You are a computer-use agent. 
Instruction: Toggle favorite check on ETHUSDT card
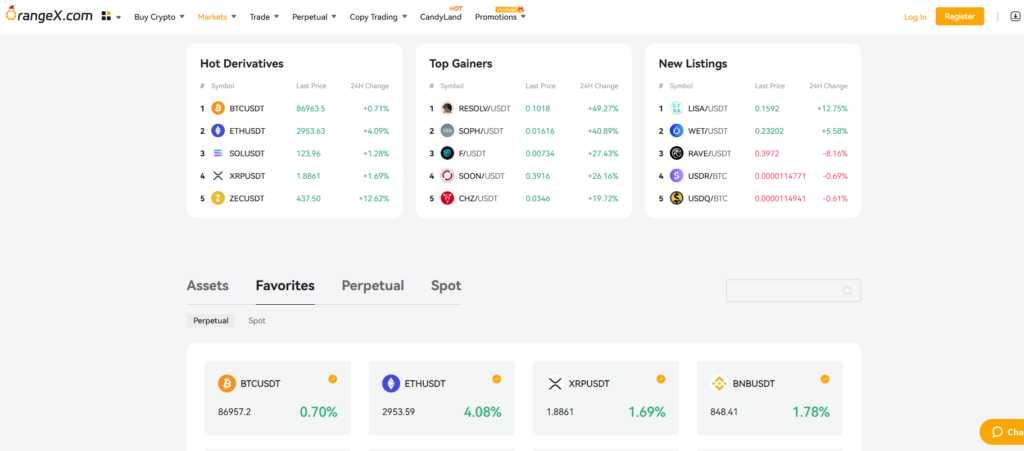coord(496,379)
